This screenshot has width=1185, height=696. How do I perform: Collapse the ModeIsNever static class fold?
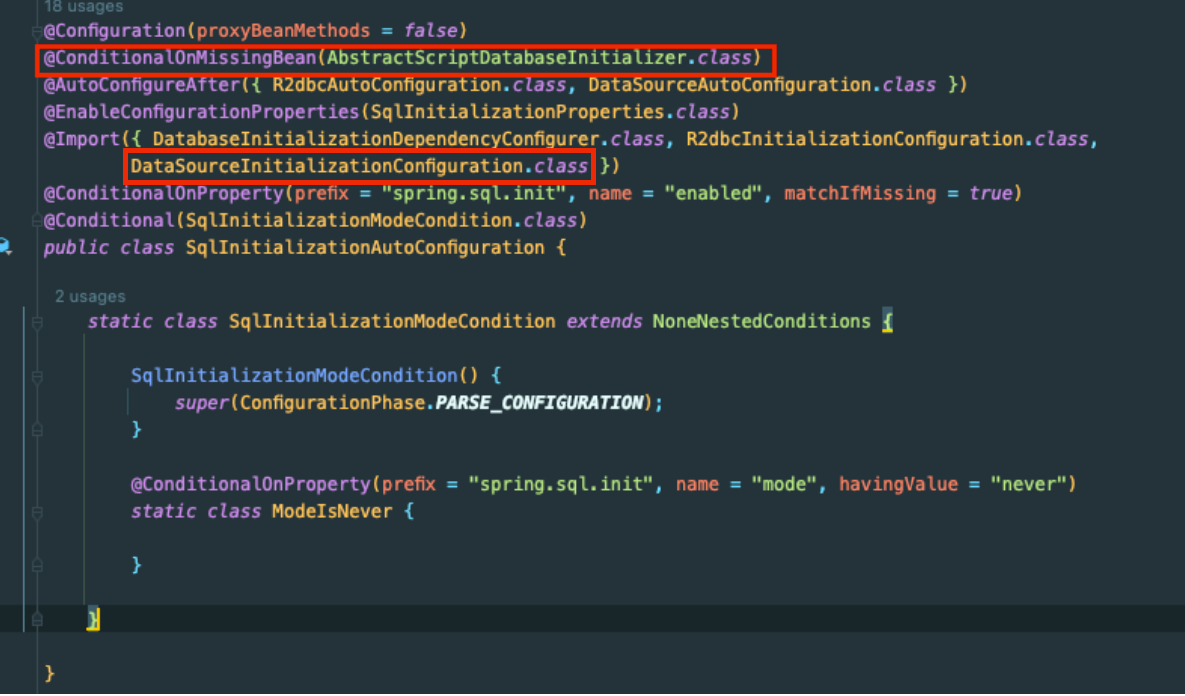[x=36, y=512]
